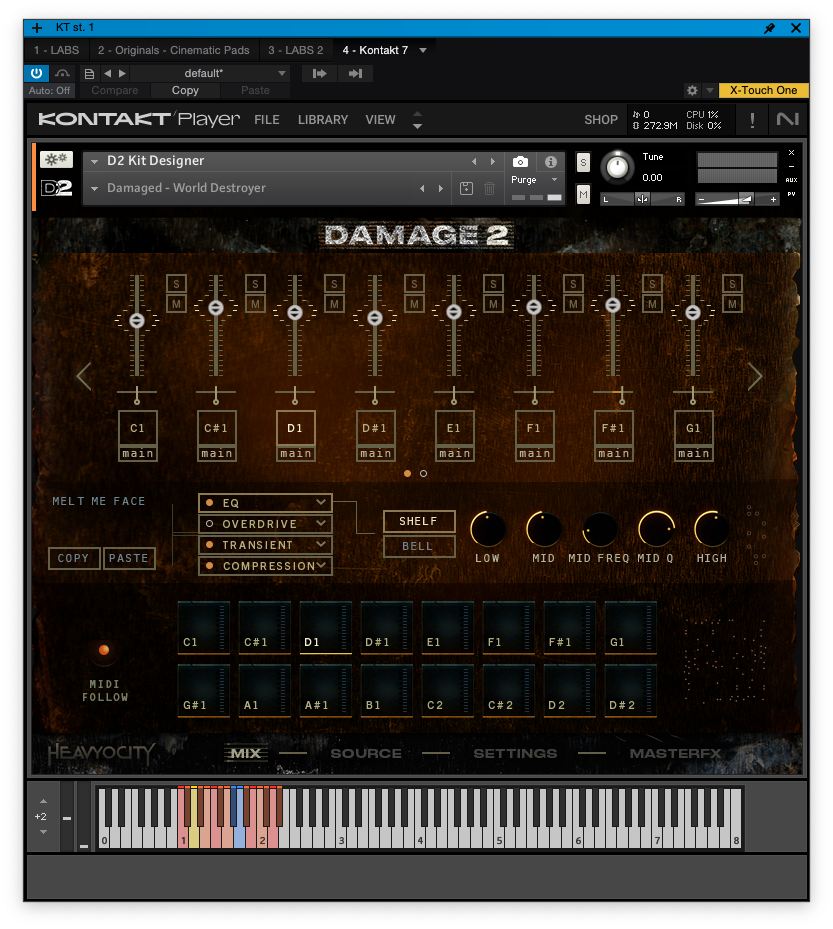Open the D2 Kit Designer instrument dropdown
Viewport: 833px width, 929px height.
tap(94, 161)
